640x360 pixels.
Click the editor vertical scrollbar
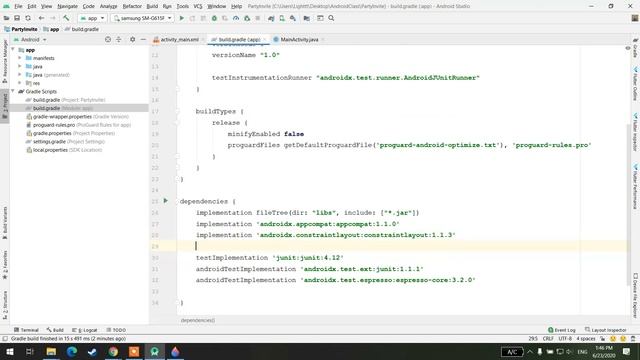pyautogui.click(x=628, y=204)
